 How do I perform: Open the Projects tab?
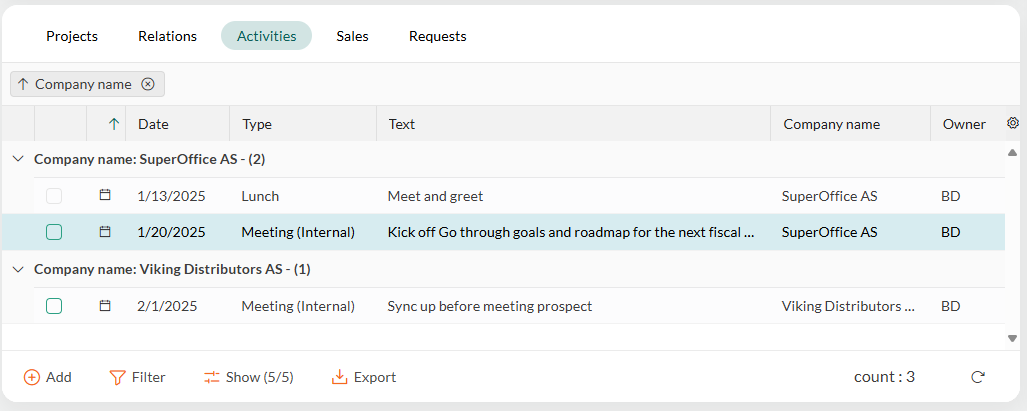pyautogui.click(x=72, y=36)
